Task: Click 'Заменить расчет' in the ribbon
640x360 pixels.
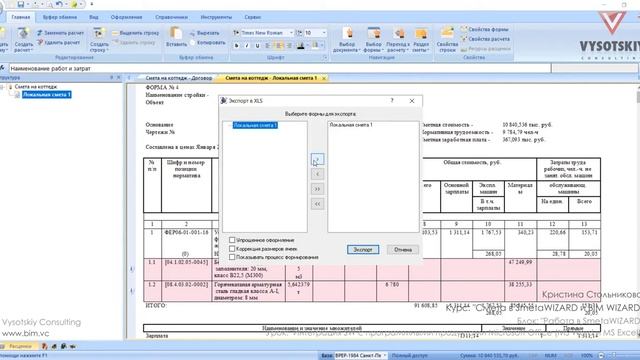Action: [x=60, y=33]
